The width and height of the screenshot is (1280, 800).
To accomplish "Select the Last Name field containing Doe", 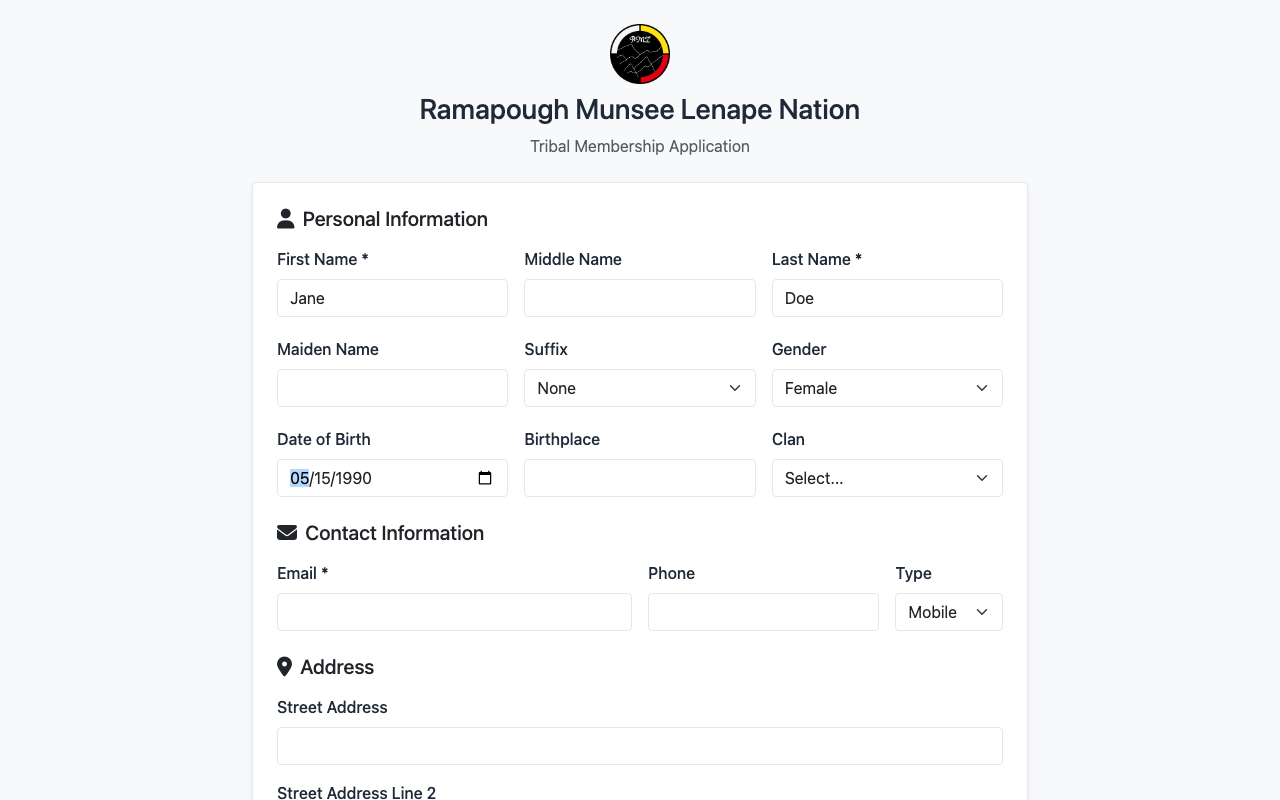I will [x=886, y=298].
